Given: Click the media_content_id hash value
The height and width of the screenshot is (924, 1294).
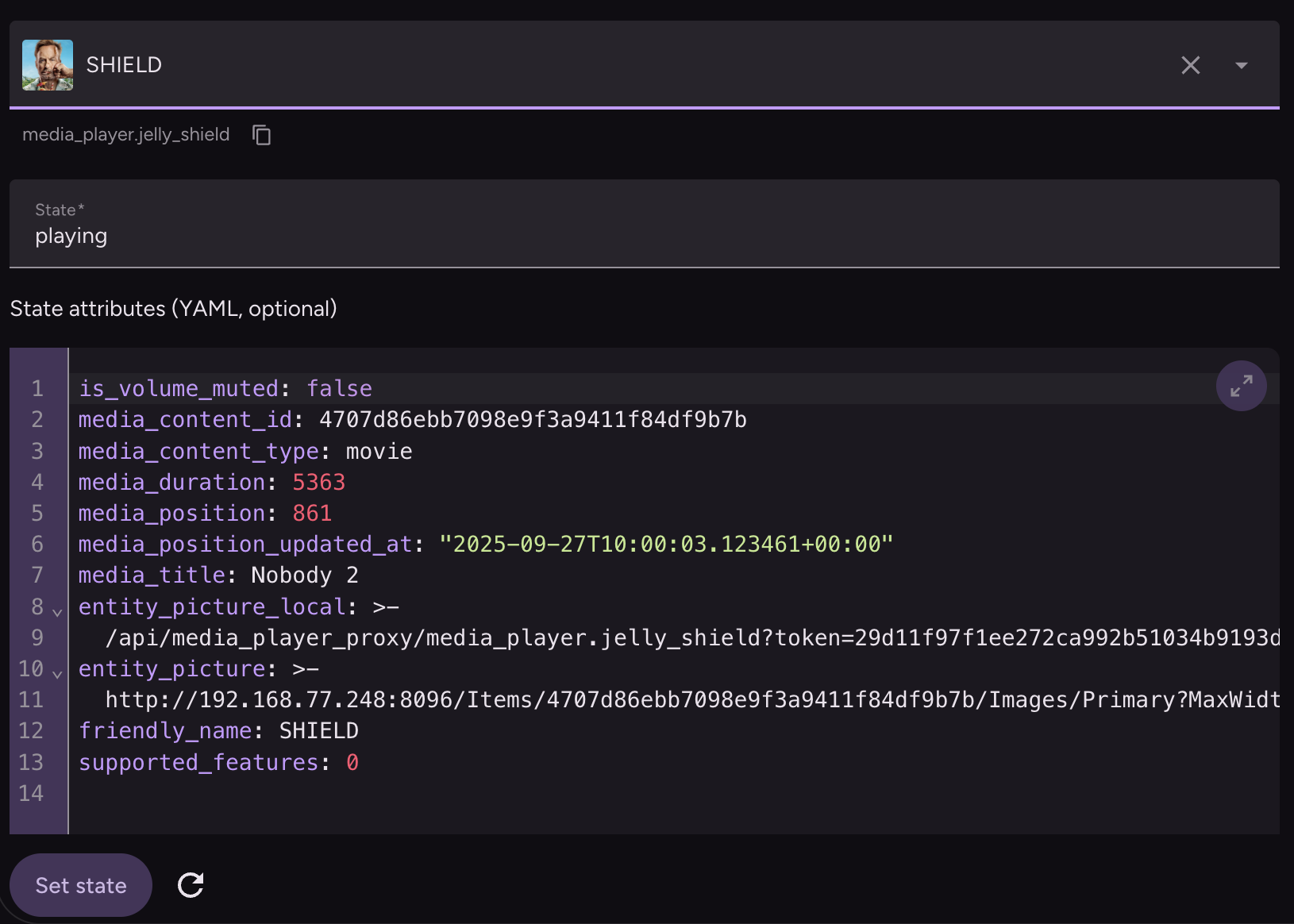Looking at the screenshot, I should [x=533, y=419].
